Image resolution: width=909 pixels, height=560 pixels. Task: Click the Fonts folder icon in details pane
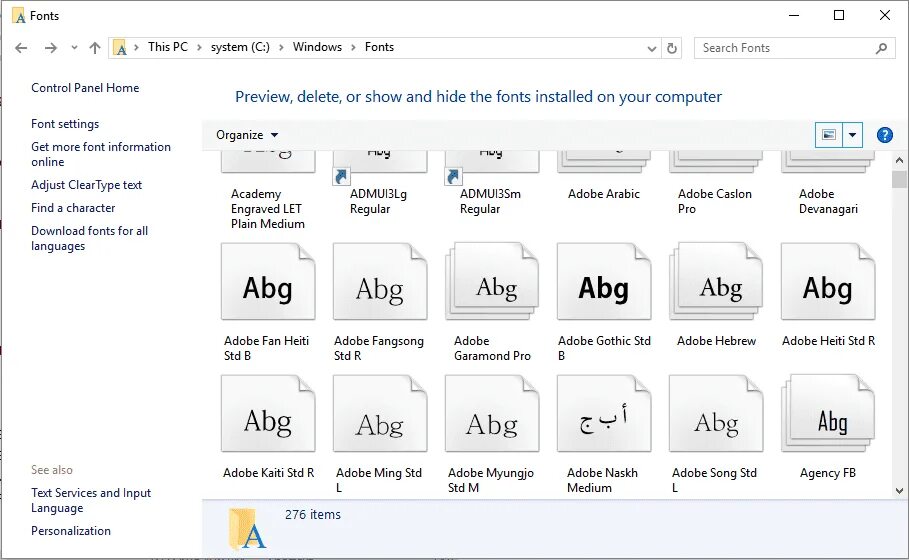(x=247, y=529)
